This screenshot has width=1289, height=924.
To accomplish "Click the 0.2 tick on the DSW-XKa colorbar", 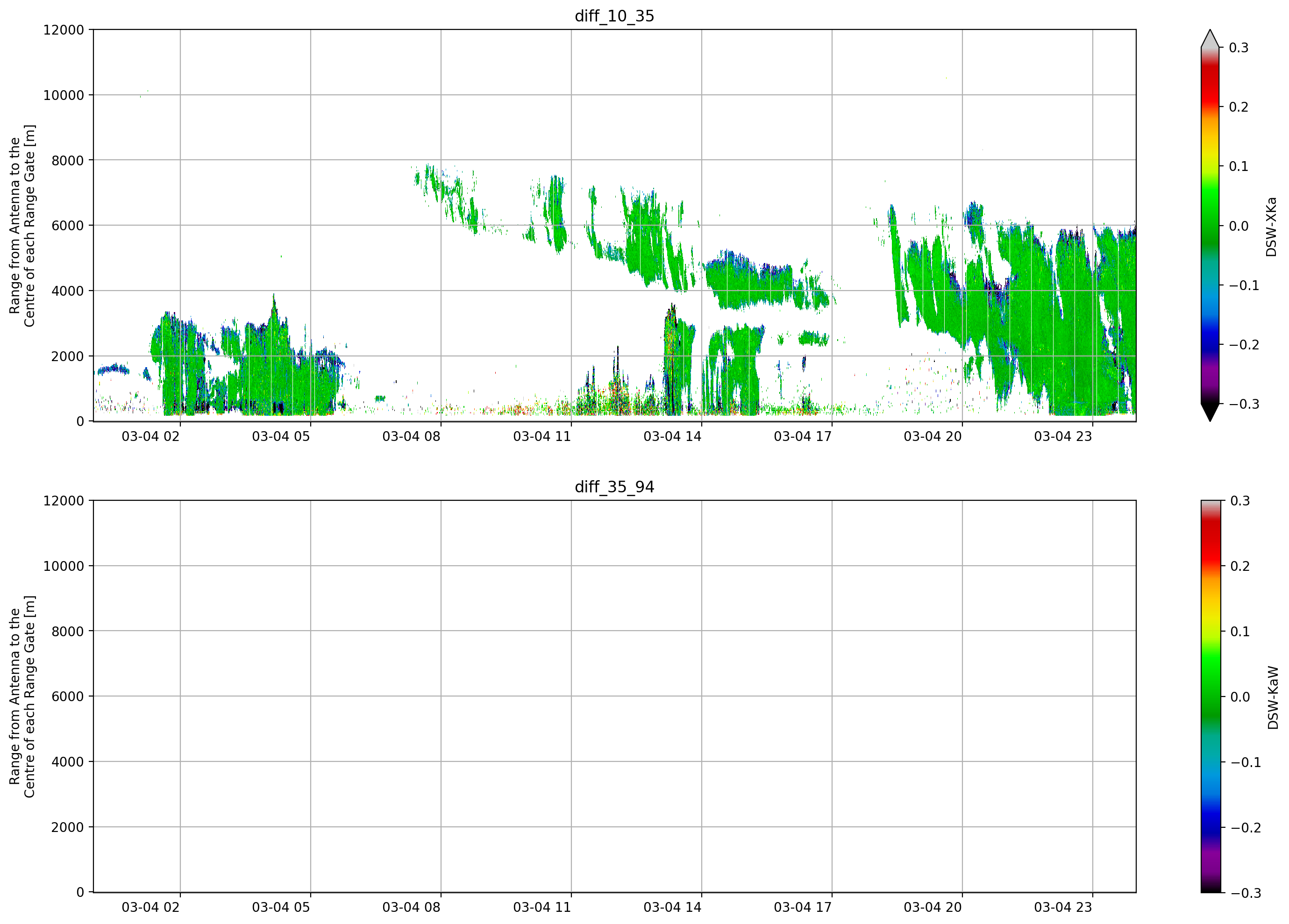I will [x=1239, y=107].
